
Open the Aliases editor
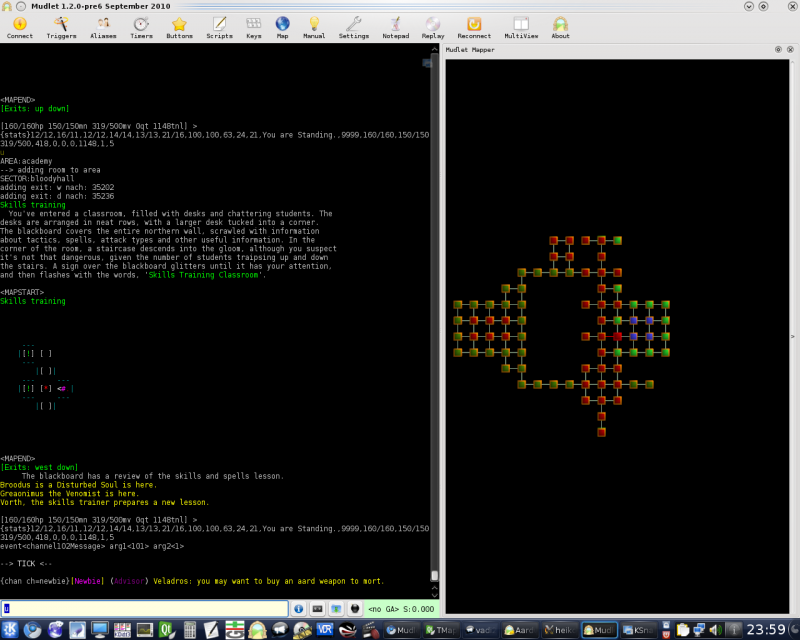point(103,28)
